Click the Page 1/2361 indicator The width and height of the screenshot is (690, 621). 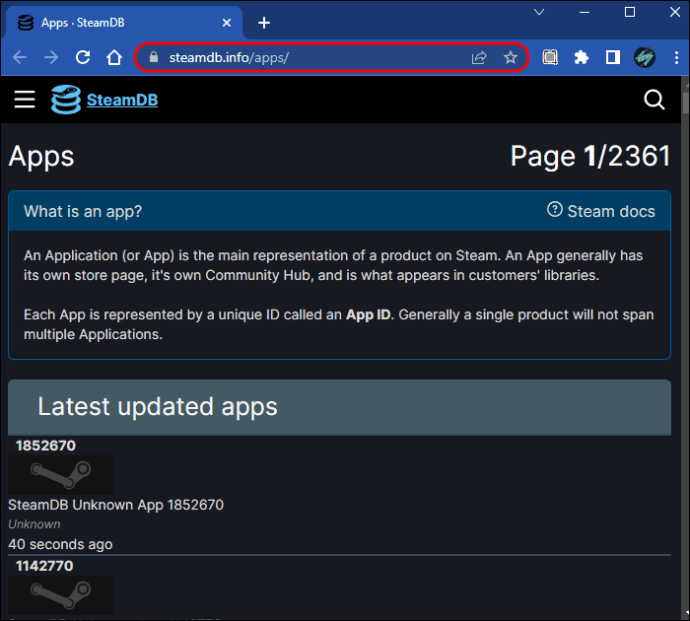[590, 156]
